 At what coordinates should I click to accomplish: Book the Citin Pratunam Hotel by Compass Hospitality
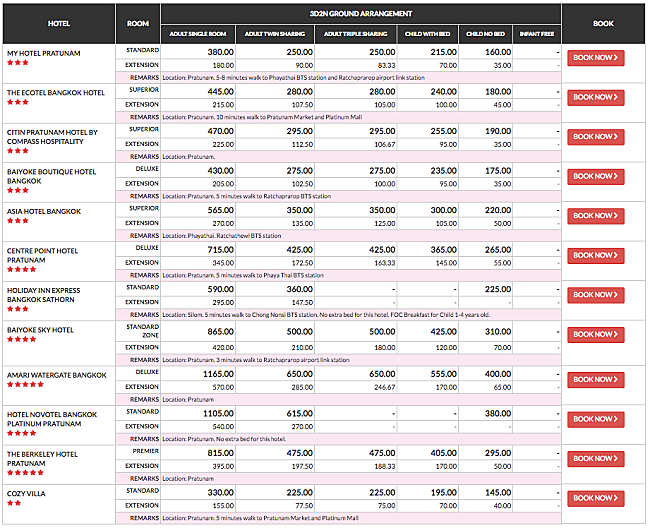click(x=596, y=137)
